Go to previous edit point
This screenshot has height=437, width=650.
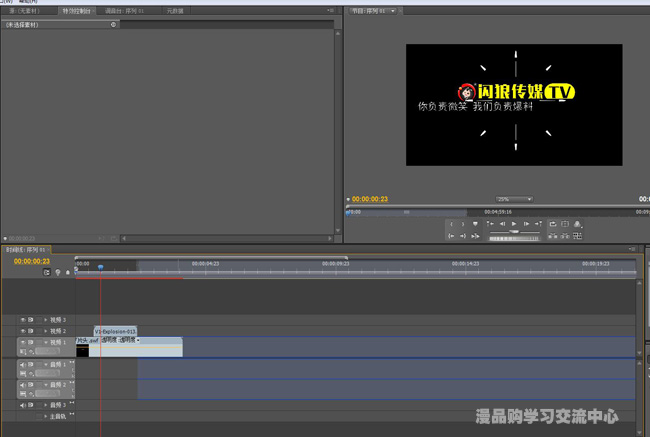pos(490,224)
